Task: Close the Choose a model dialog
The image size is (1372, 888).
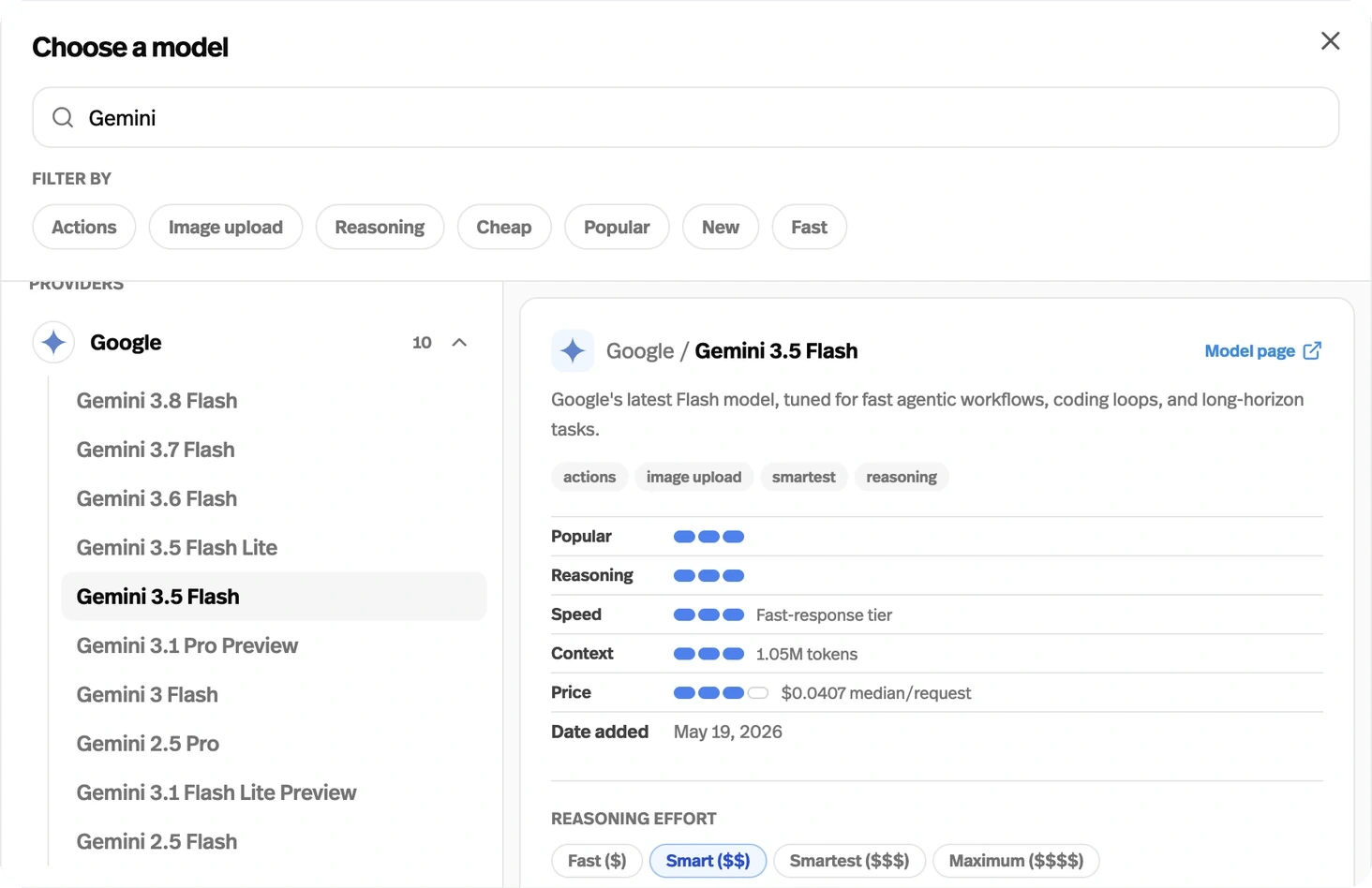Action: pos(1330,41)
